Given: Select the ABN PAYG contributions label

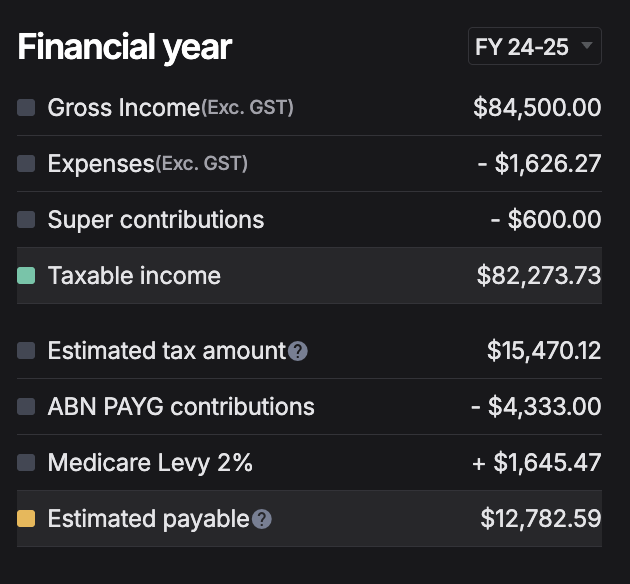Looking at the screenshot, I should [x=181, y=406].
